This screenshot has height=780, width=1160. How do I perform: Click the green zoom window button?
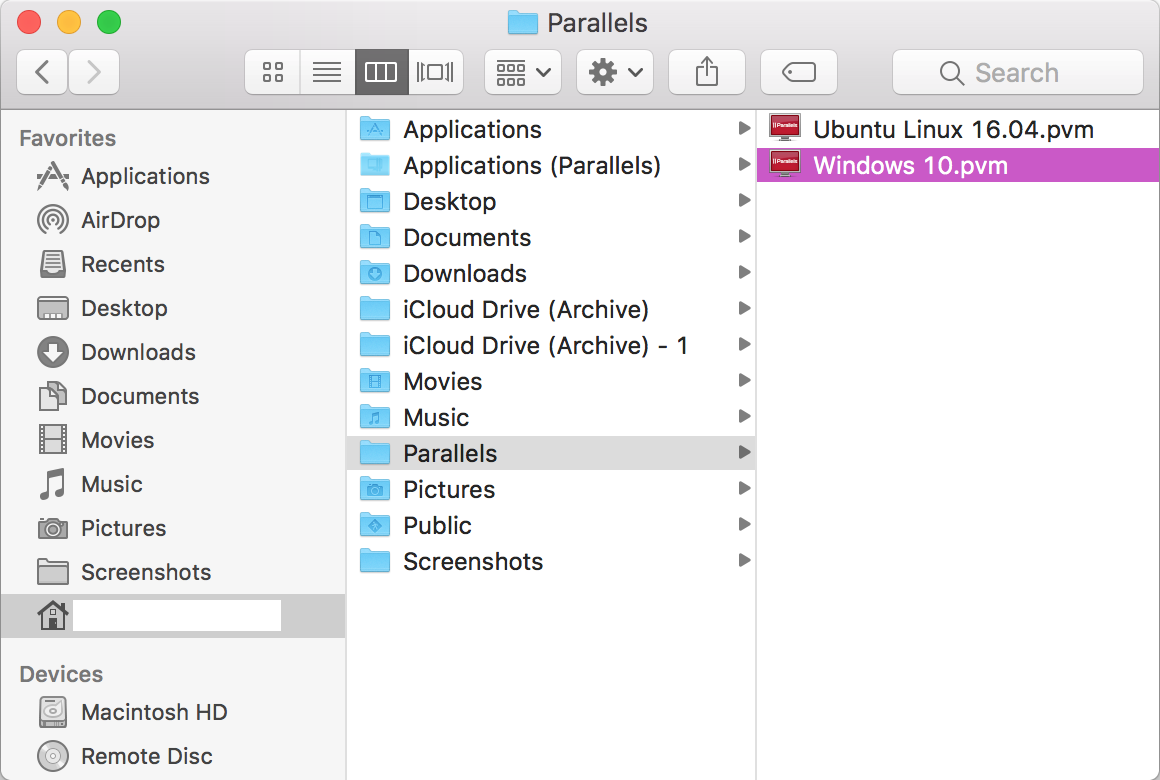(x=108, y=22)
